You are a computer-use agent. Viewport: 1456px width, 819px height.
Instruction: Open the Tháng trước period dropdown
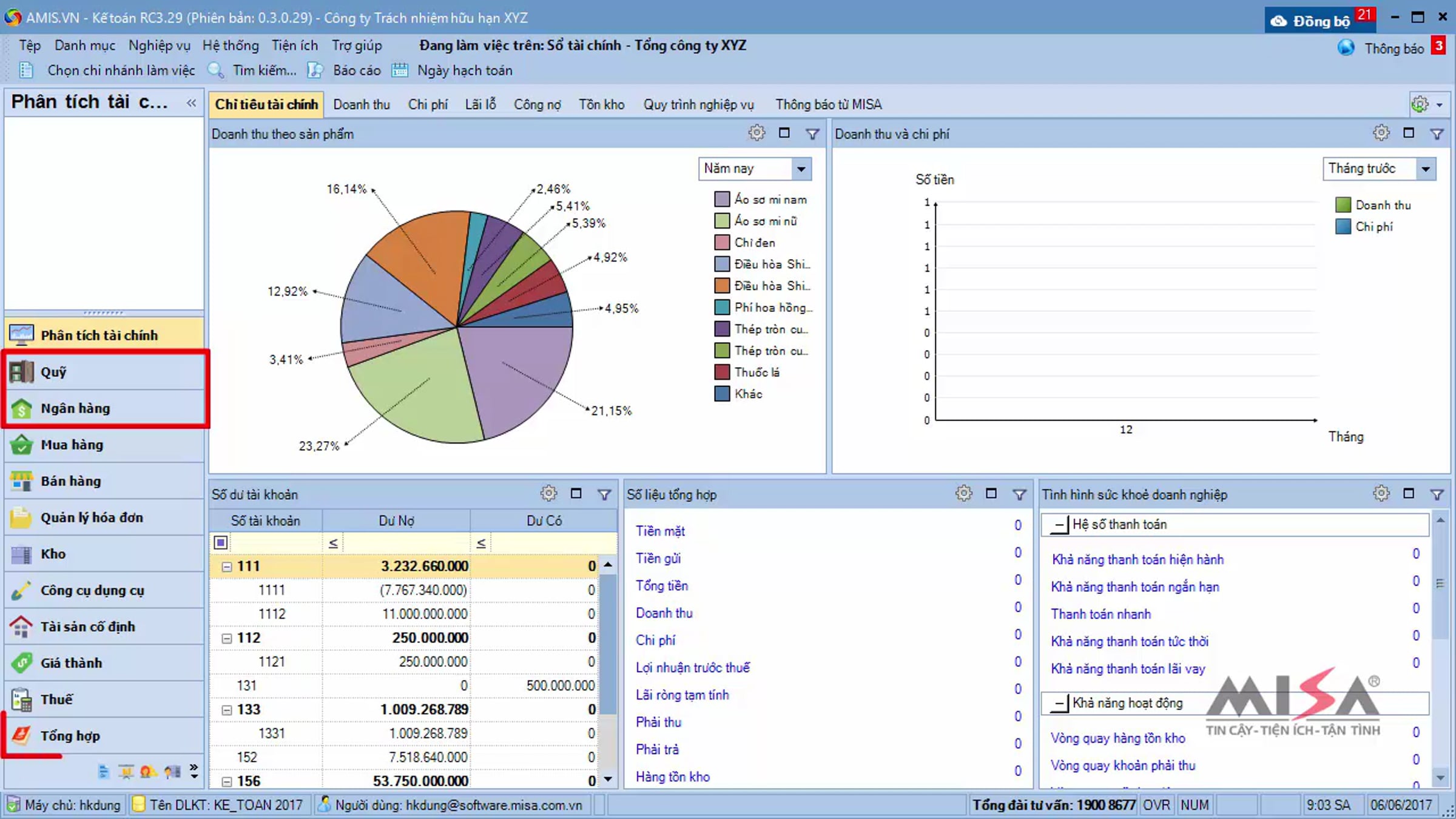[1426, 169]
